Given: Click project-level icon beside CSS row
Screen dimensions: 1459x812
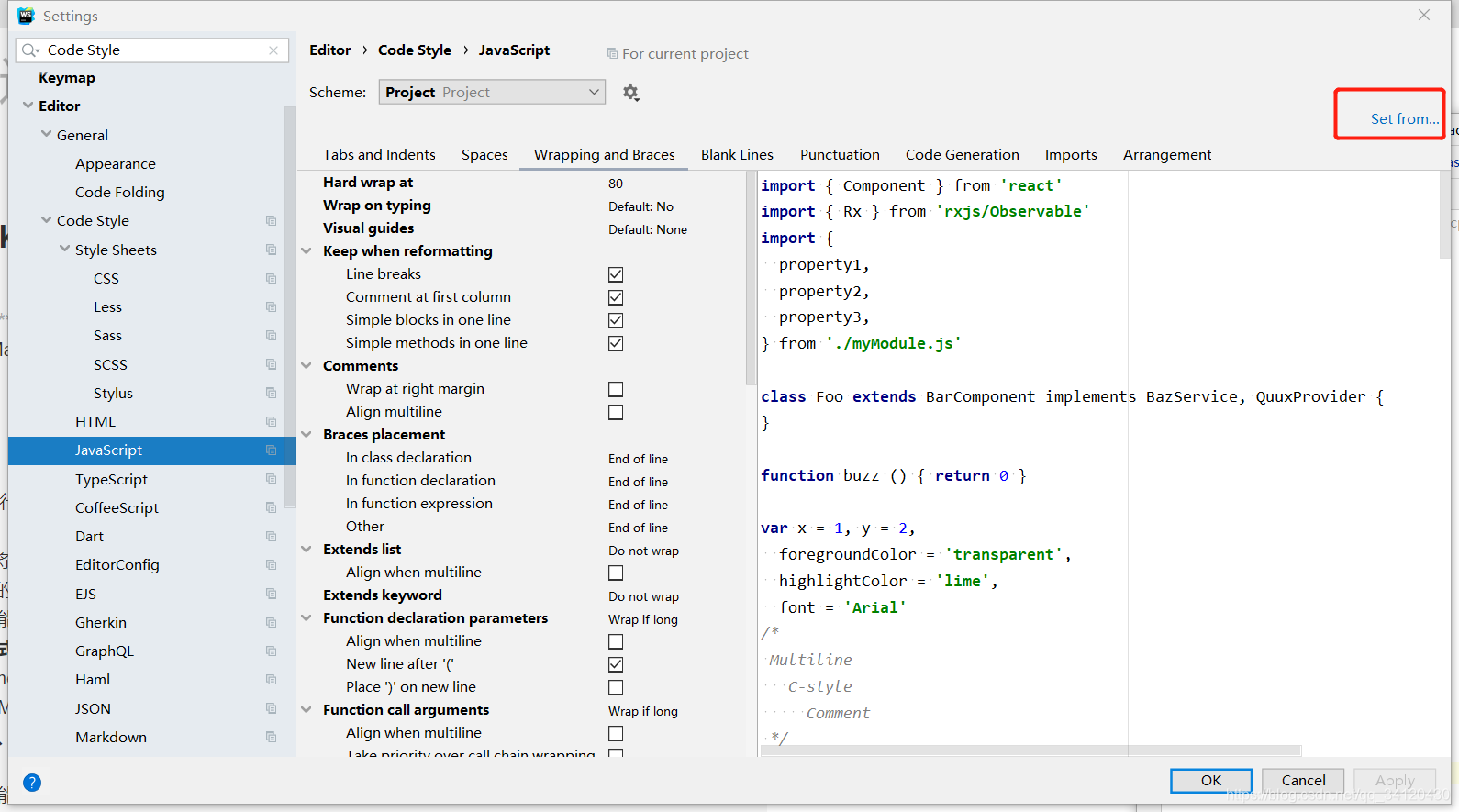Looking at the screenshot, I should (x=271, y=278).
